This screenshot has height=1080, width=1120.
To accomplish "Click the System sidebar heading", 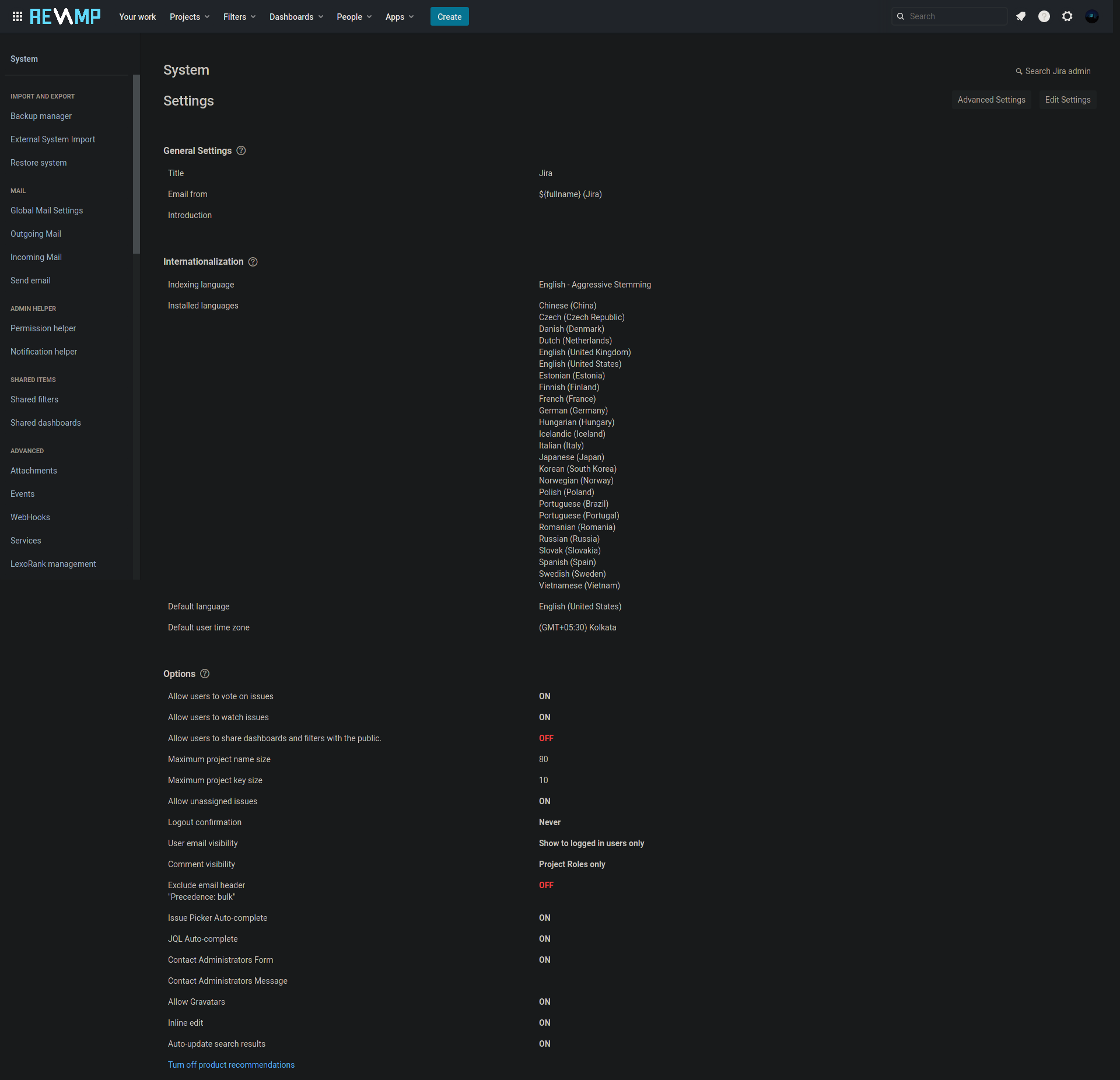I will tap(24, 59).
